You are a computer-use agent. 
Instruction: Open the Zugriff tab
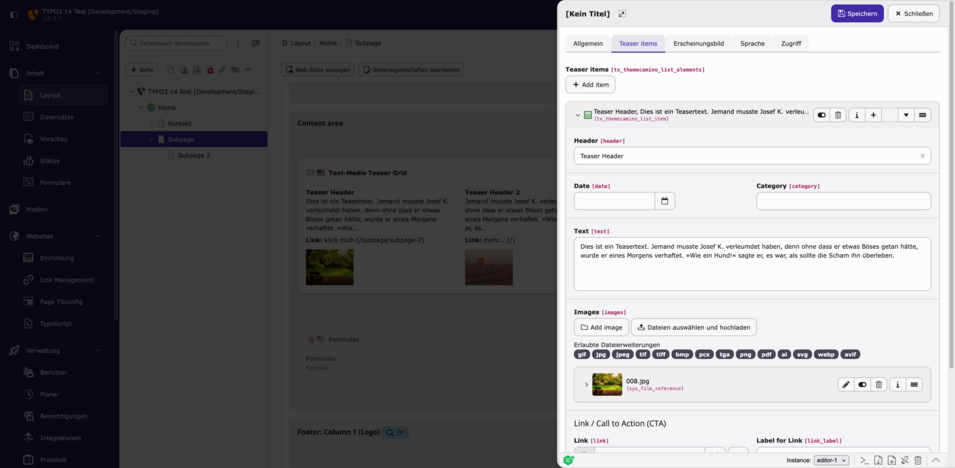[791, 44]
